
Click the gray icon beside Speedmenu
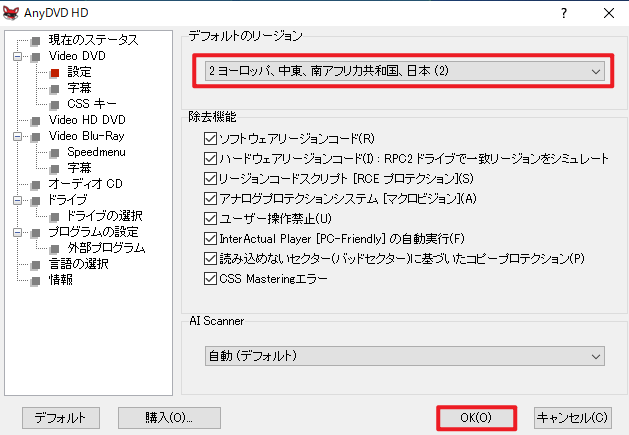point(55,153)
